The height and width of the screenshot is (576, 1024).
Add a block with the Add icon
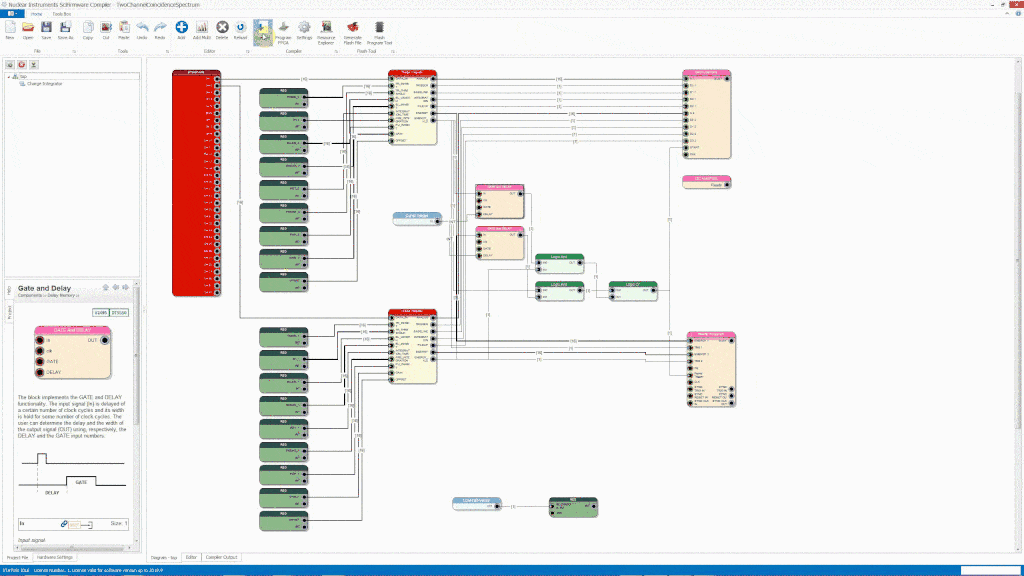click(182, 30)
